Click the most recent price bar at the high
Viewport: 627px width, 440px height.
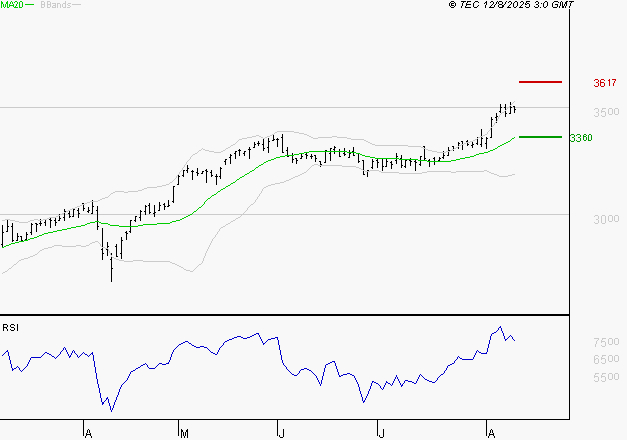pyautogui.click(x=513, y=108)
